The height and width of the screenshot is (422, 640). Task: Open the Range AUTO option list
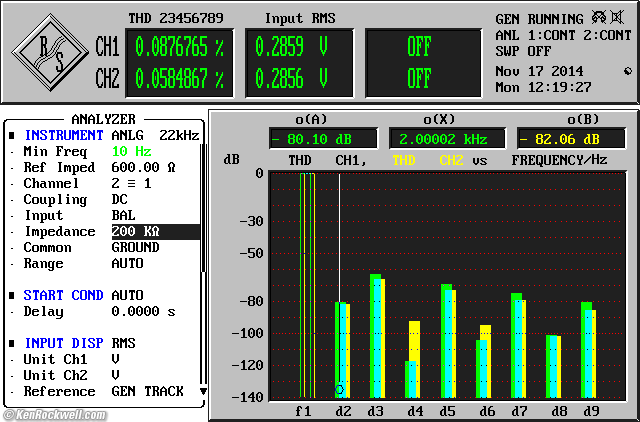(x=127, y=263)
